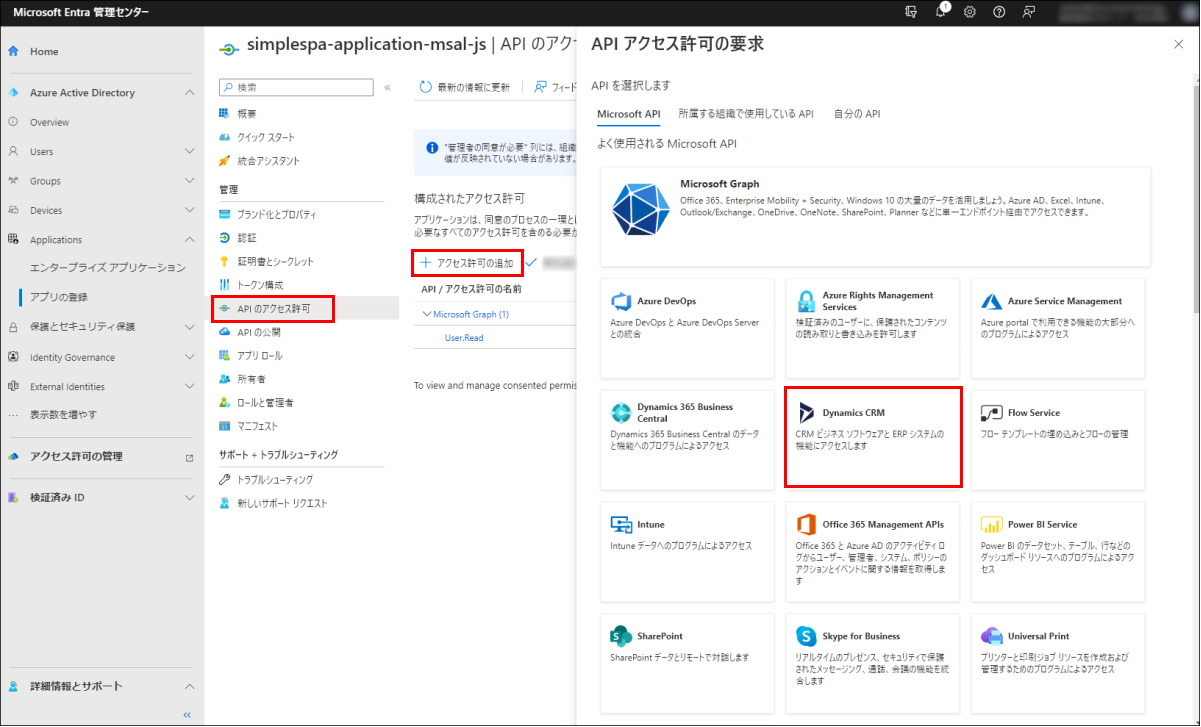Switch to 所属する組織で使用している API tab
The image size is (1201, 727).
[x=746, y=114]
